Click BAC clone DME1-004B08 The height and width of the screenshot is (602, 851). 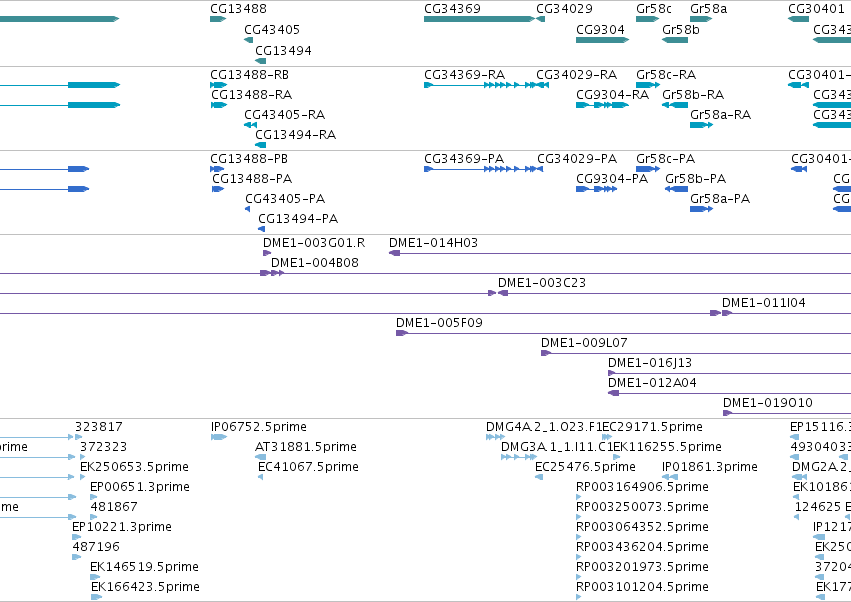pos(315,263)
